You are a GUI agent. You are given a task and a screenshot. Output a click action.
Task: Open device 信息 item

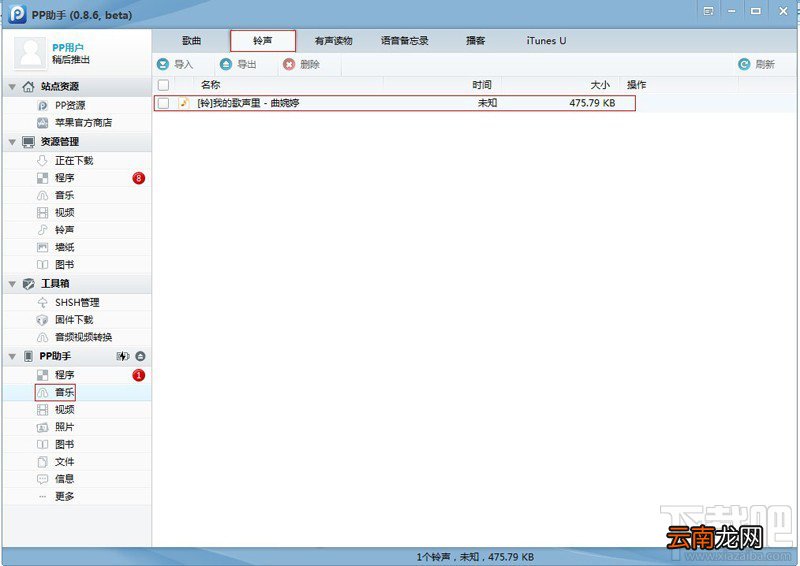point(65,479)
